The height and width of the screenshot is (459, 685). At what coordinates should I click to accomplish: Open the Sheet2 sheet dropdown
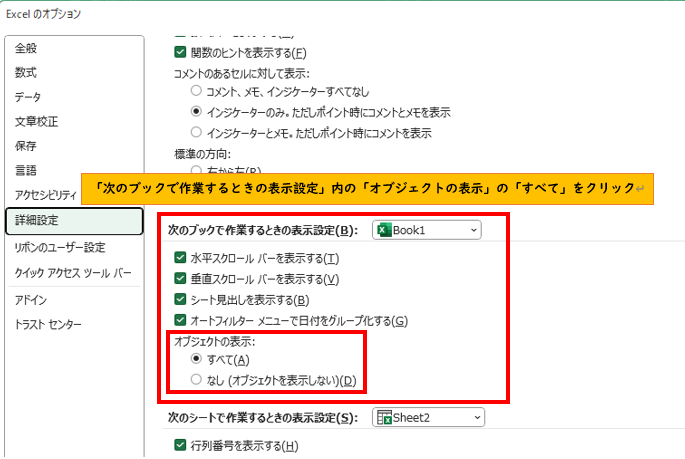click(428, 418)
